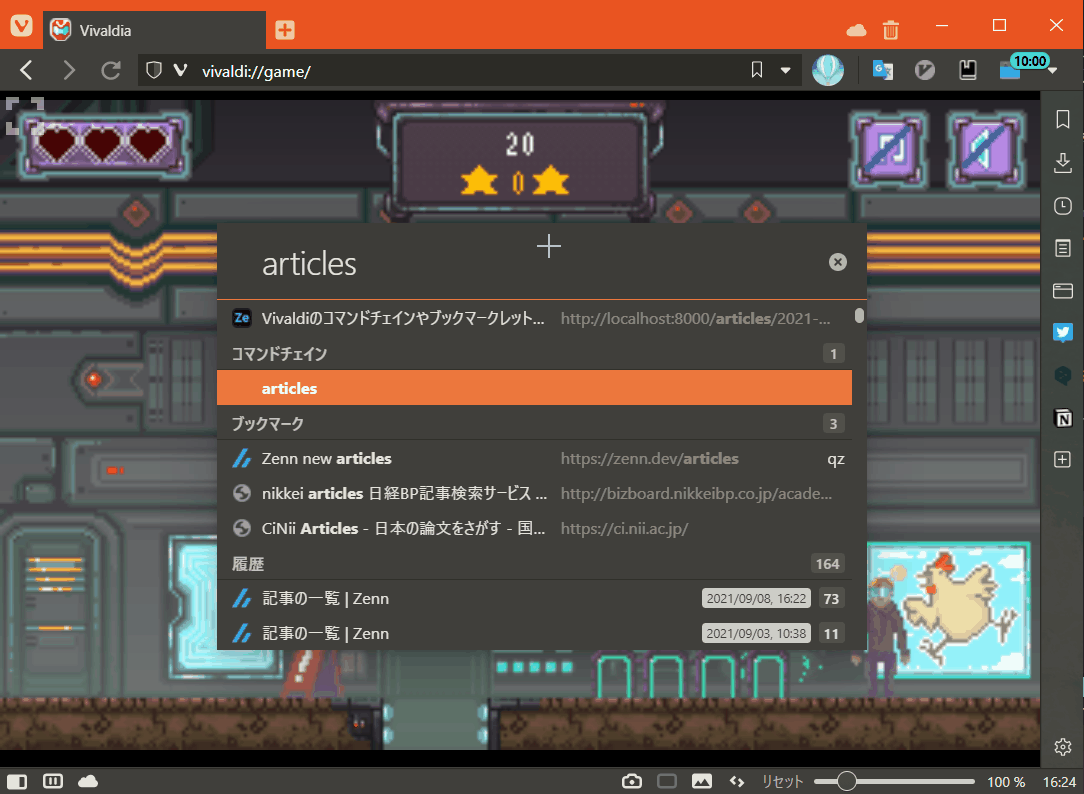The width and height of the screenshot is (1084, 794).
Task: Open settings gear in sidebar
Action: coord(1063,747)
